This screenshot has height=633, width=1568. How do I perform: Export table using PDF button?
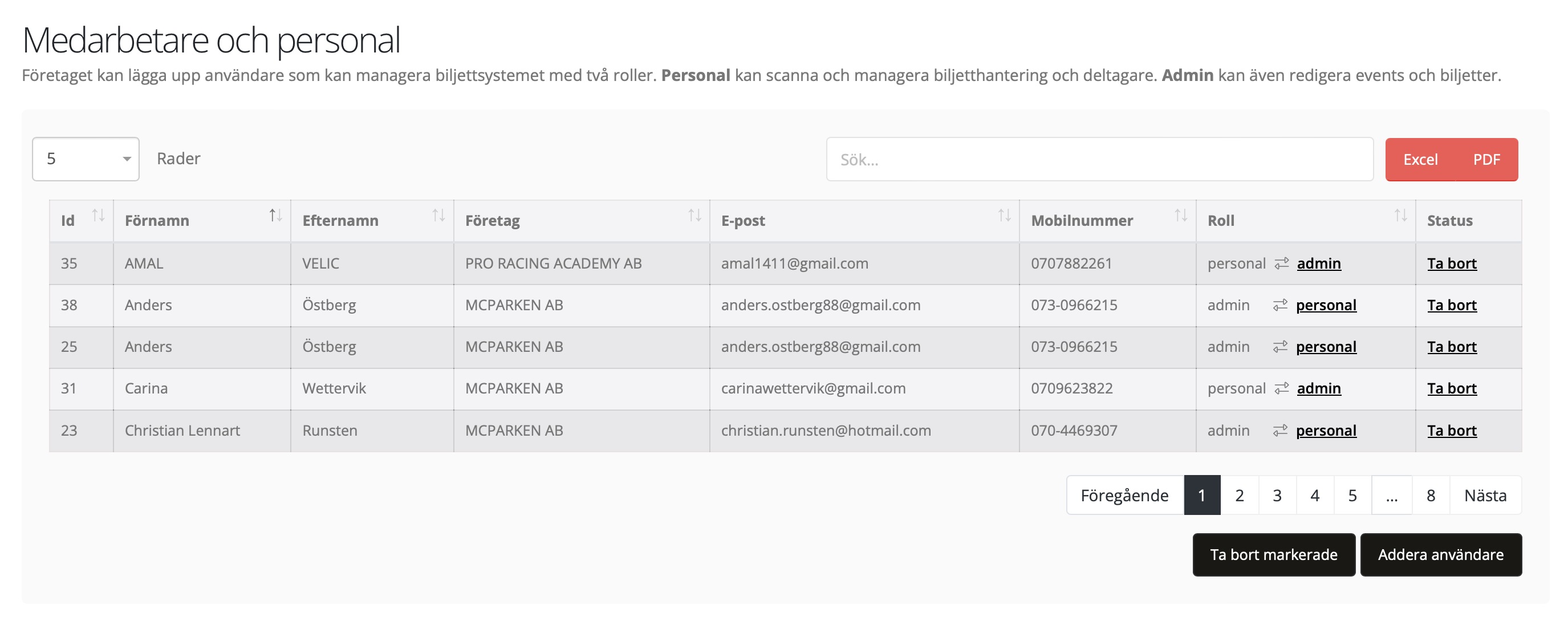[x=1486, y=160]
